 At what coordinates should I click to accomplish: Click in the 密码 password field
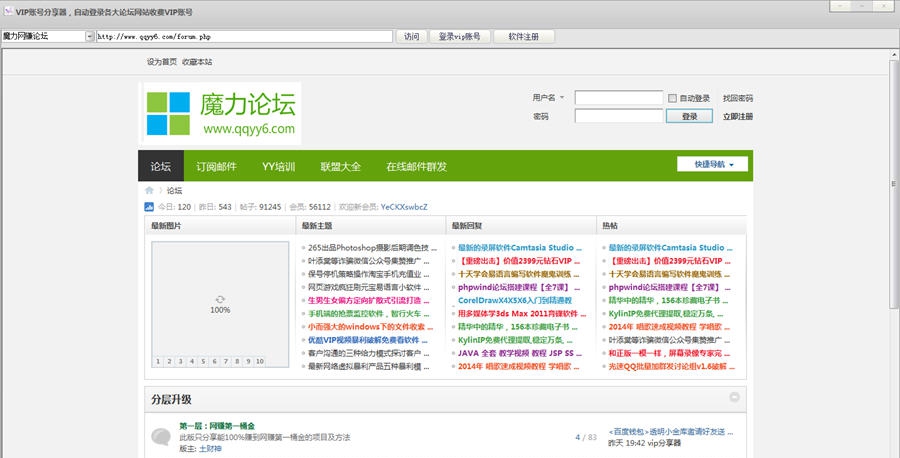coord(618,116)
